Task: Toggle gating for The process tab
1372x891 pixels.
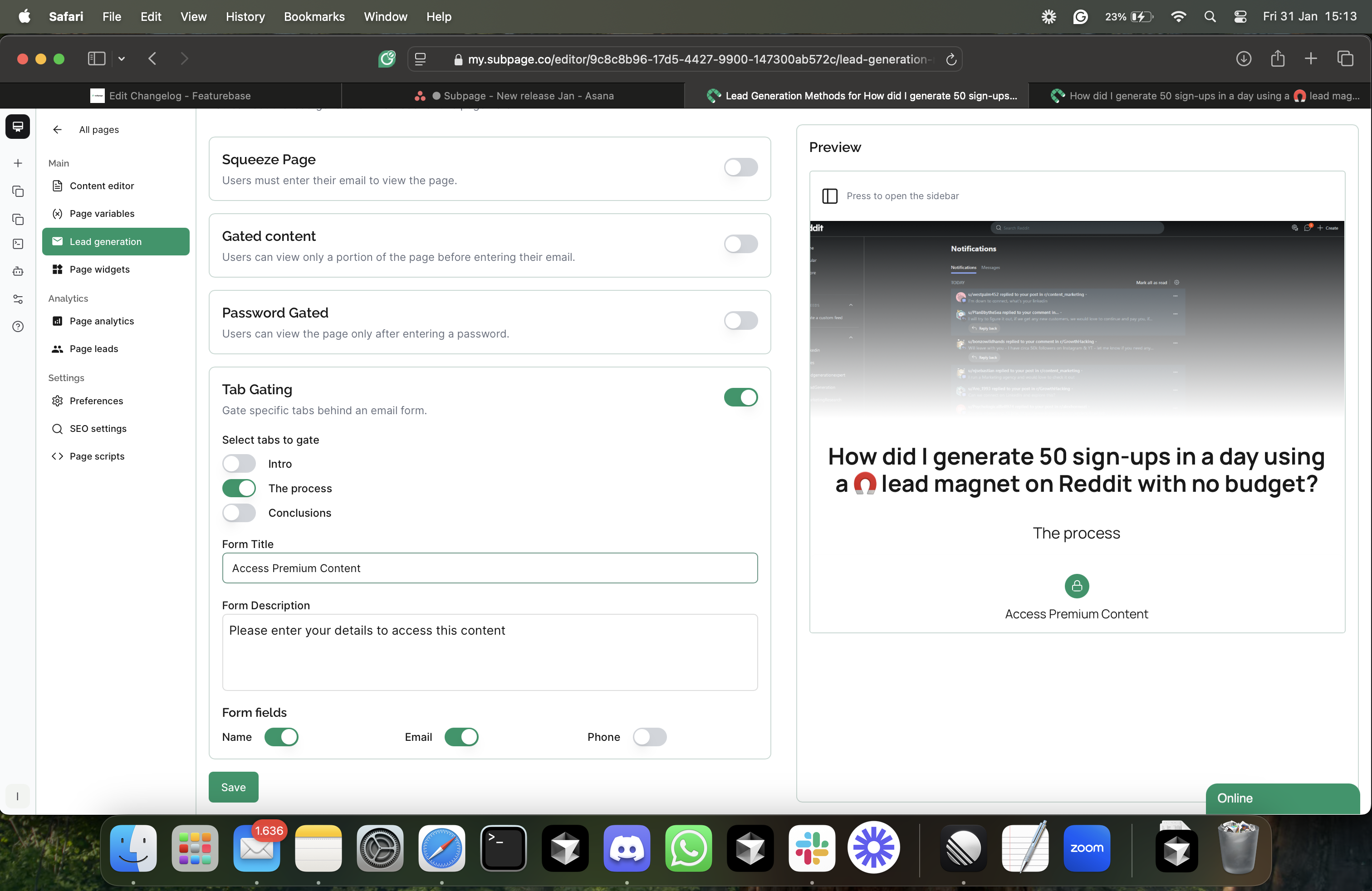Action: tap(239, 488)
